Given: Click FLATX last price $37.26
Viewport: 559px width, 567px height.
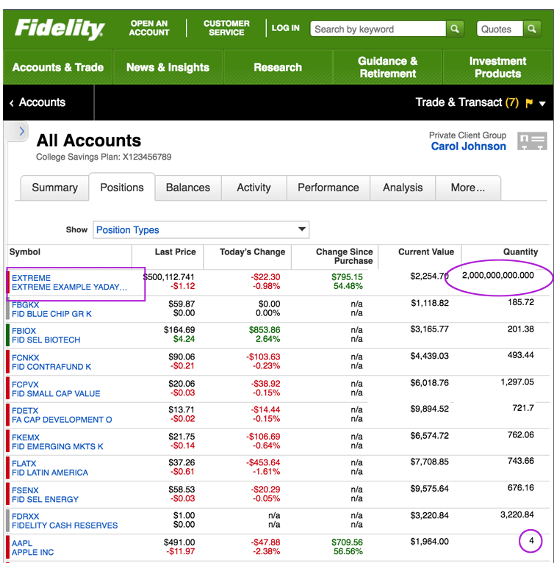Looking at the screenshot, I should (x=182, y=463).
